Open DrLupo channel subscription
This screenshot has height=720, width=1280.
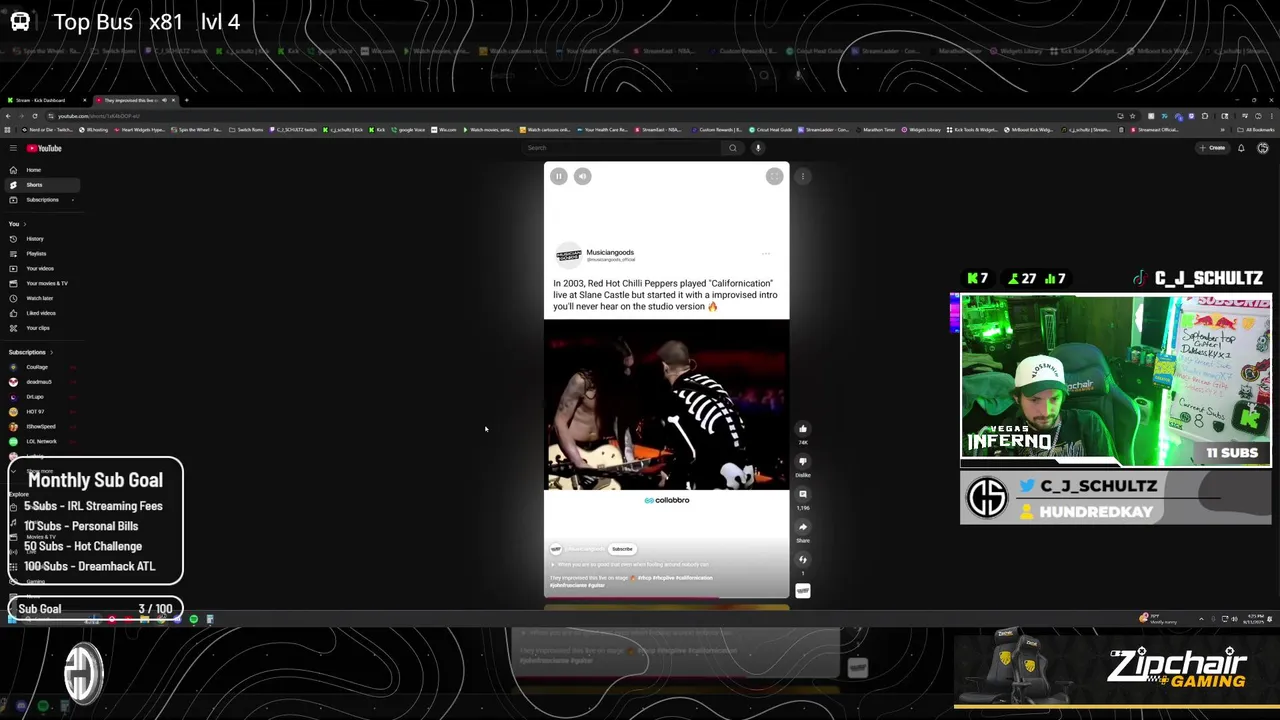[x=42, y=397]
